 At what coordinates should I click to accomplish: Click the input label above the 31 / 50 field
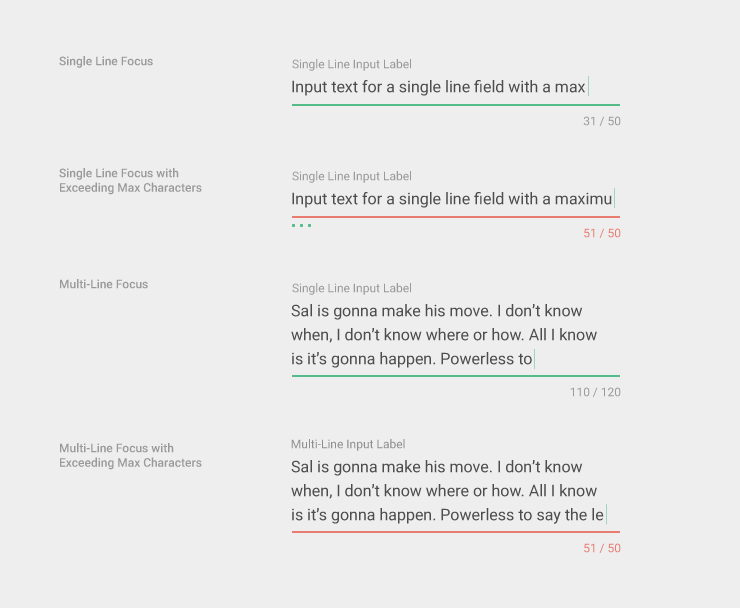351,64
